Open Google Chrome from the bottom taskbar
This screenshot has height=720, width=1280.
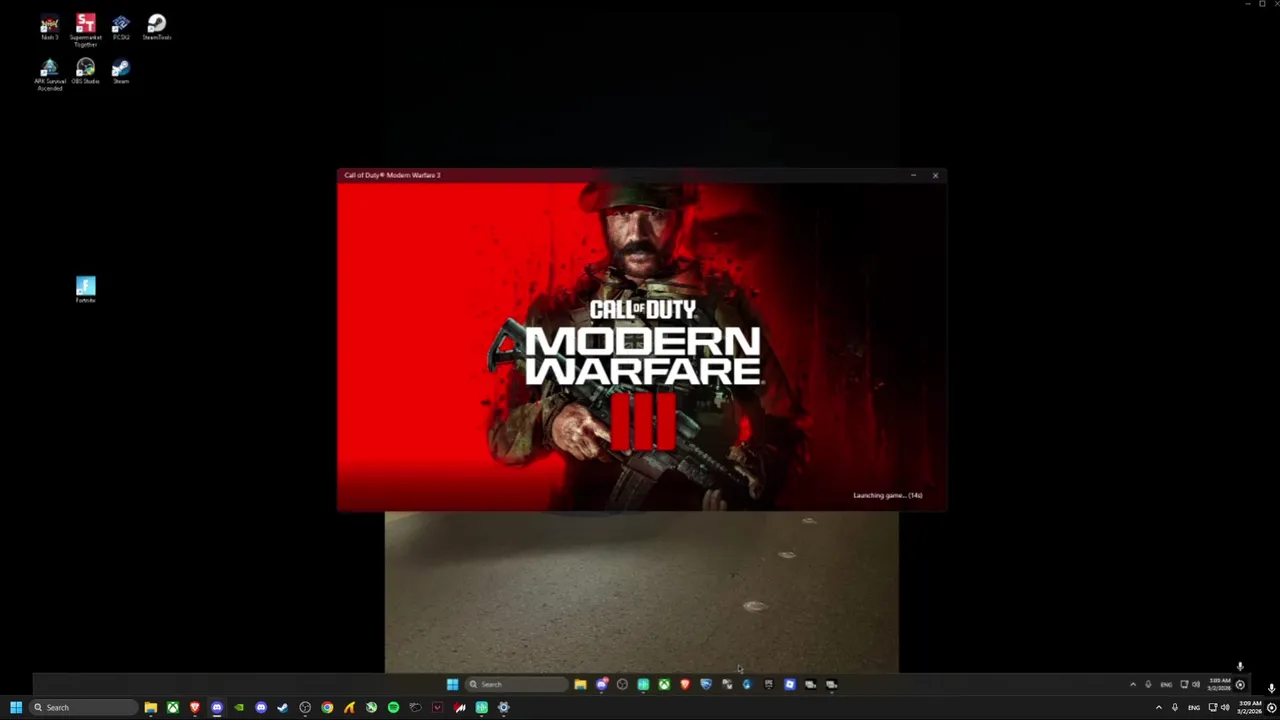point(327,707)
